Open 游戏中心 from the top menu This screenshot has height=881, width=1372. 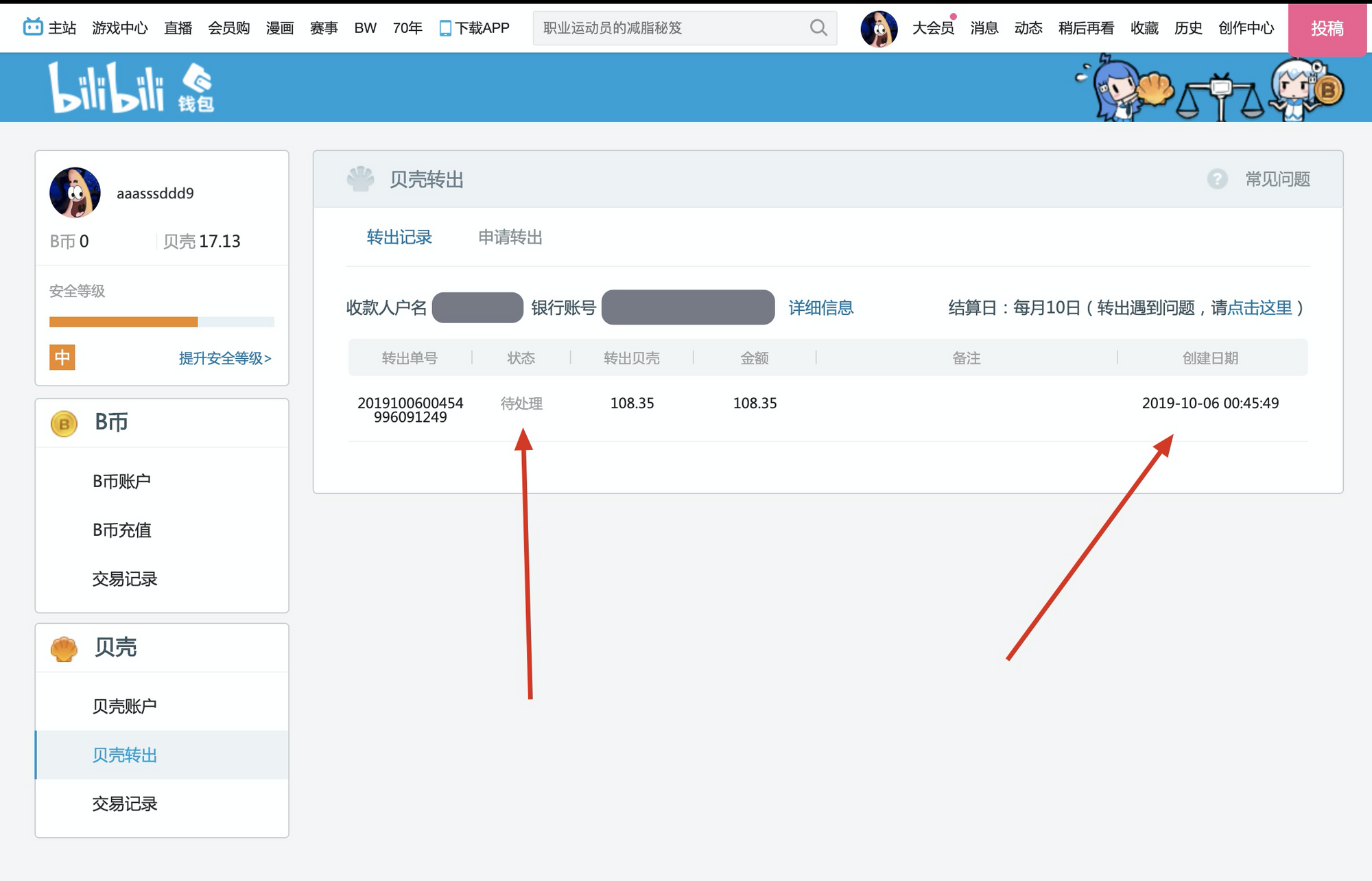point(119,27)
